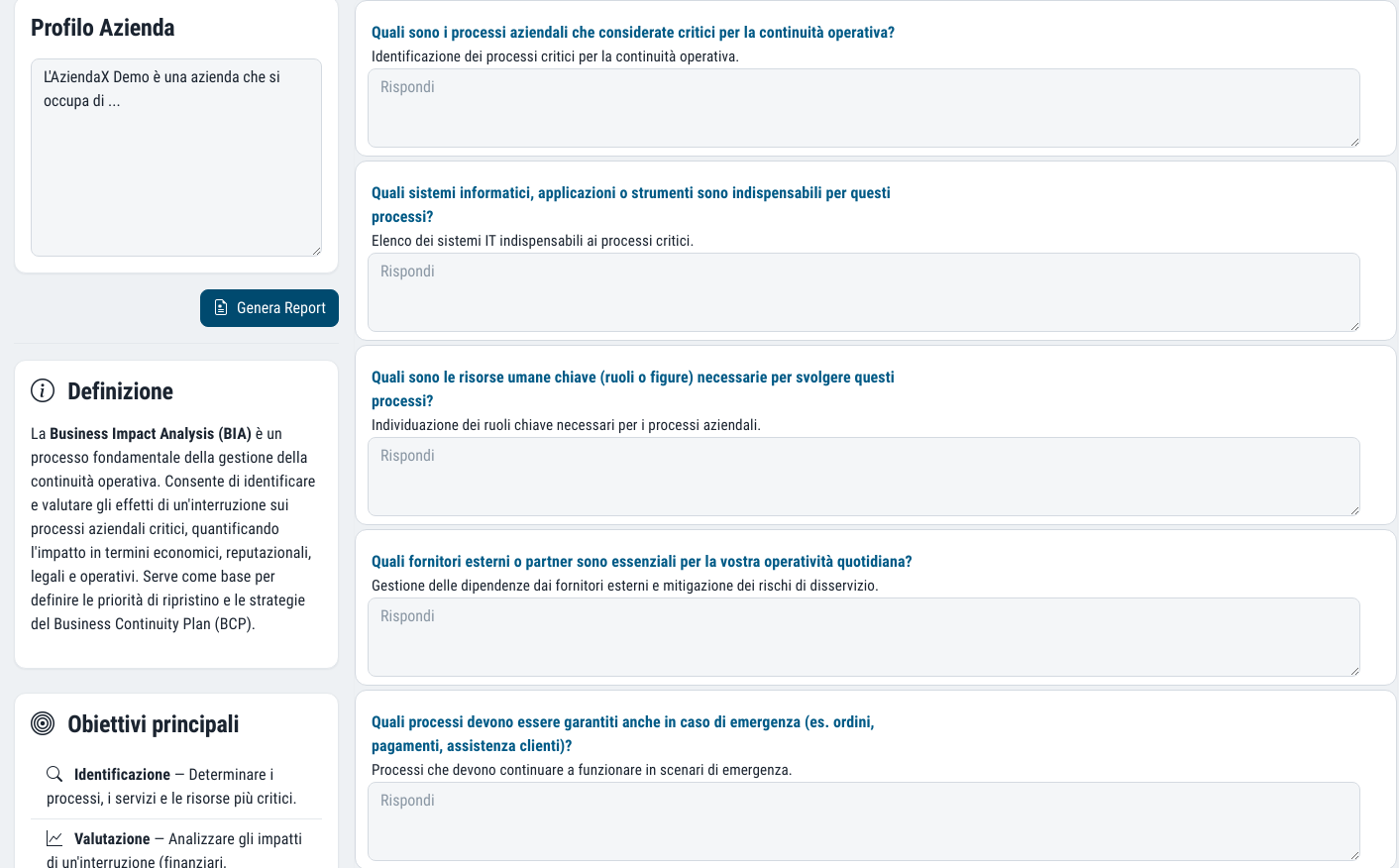Click description 'Gestione delle dipendenze dai fornitori esterni'

pyautogui.click(x=625, y=586)
